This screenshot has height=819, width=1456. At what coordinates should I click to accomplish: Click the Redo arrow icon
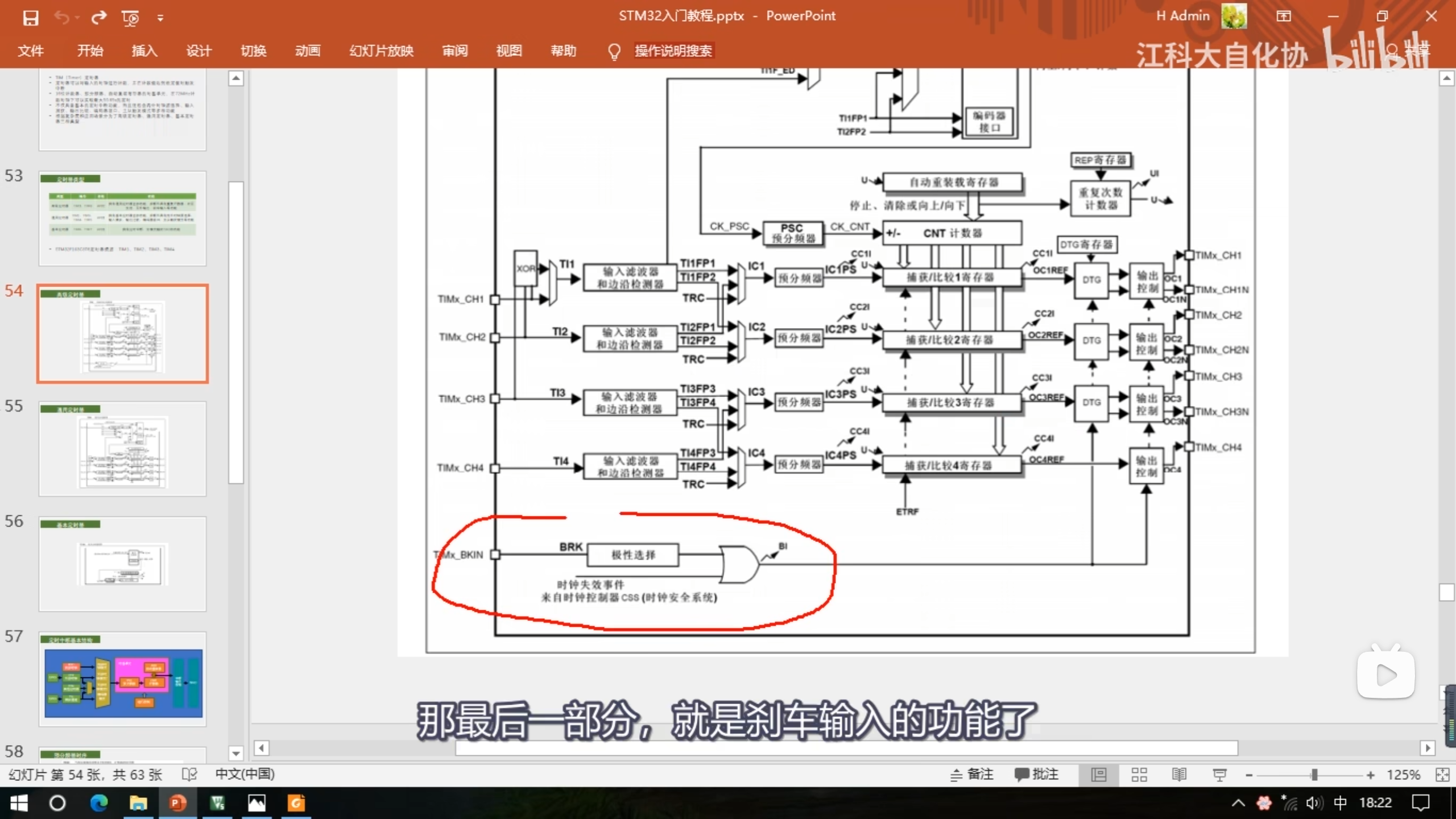tap(99, 18)
